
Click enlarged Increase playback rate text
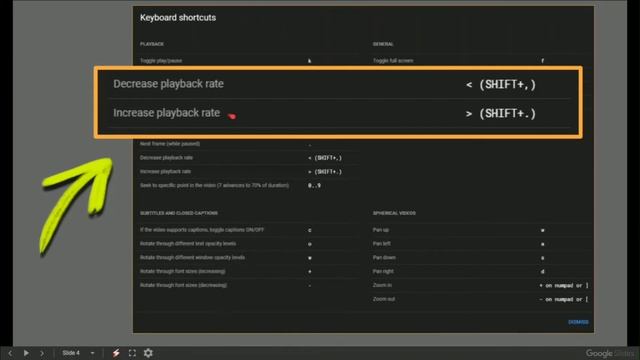pyautogui.click(x=167, y=113)
